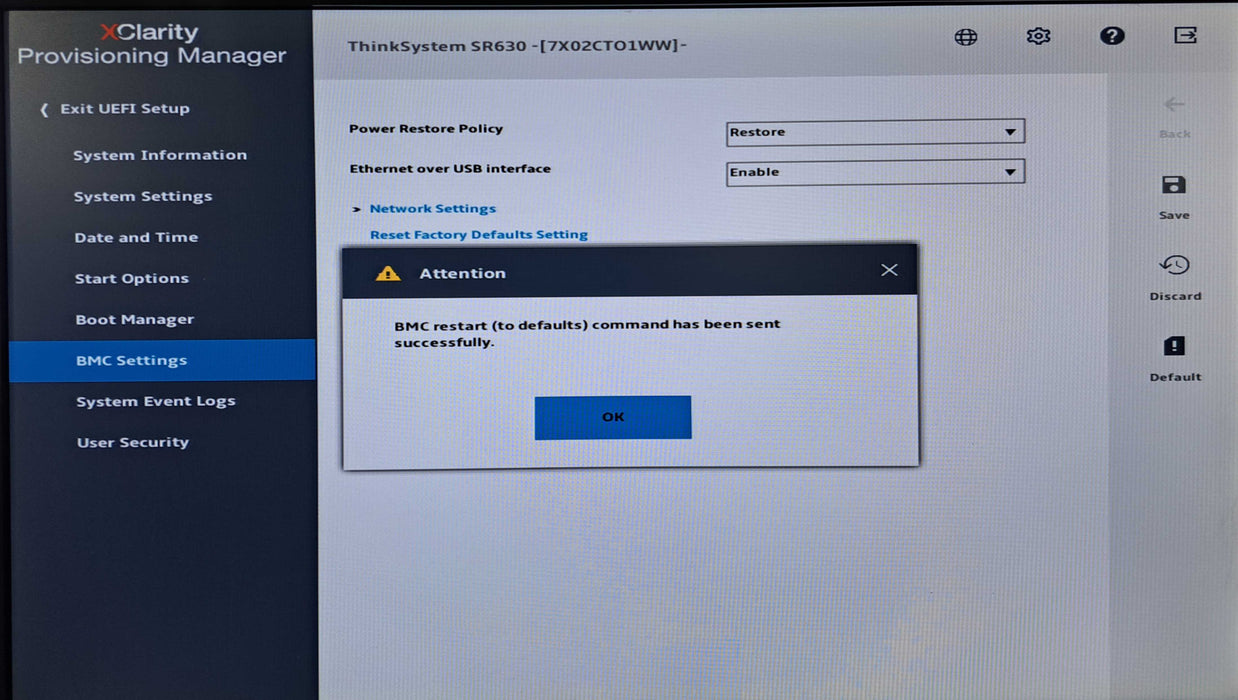
Task: Click the Back arrow icon
Action: 1175,104
